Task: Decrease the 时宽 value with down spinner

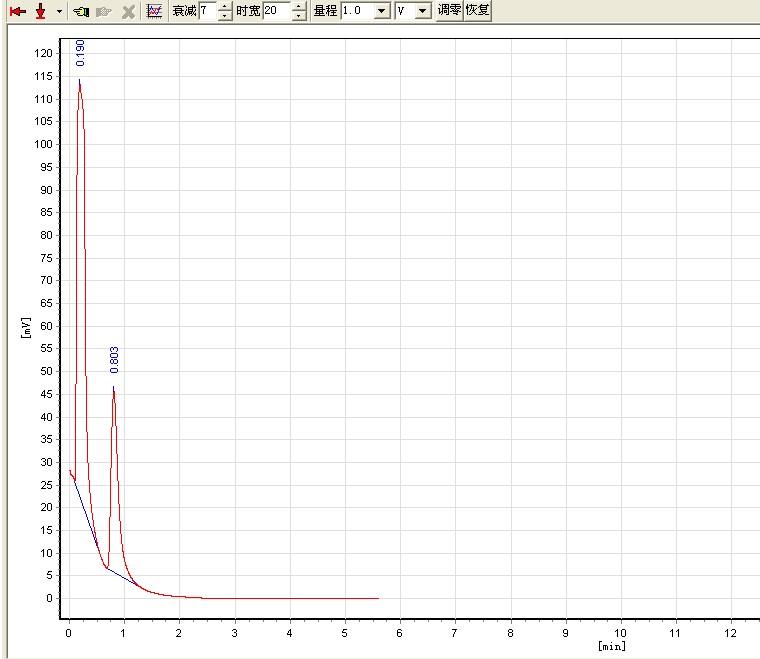Action: point(299,16)
